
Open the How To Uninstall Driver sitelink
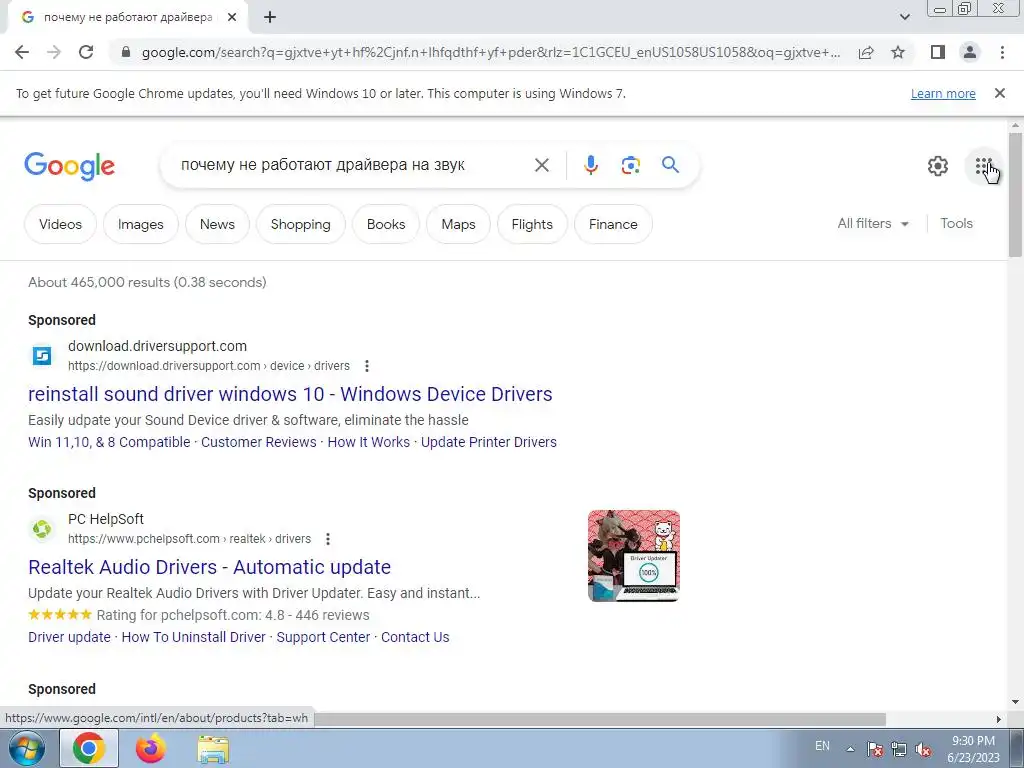(x=193, y=637)
